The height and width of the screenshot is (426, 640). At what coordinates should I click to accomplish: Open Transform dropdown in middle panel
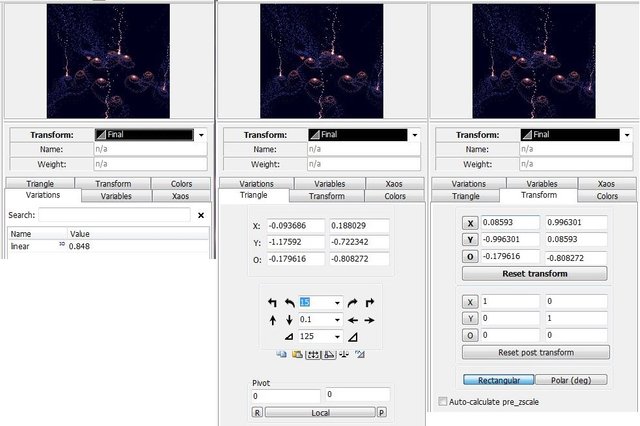click(x=415, y=135)
